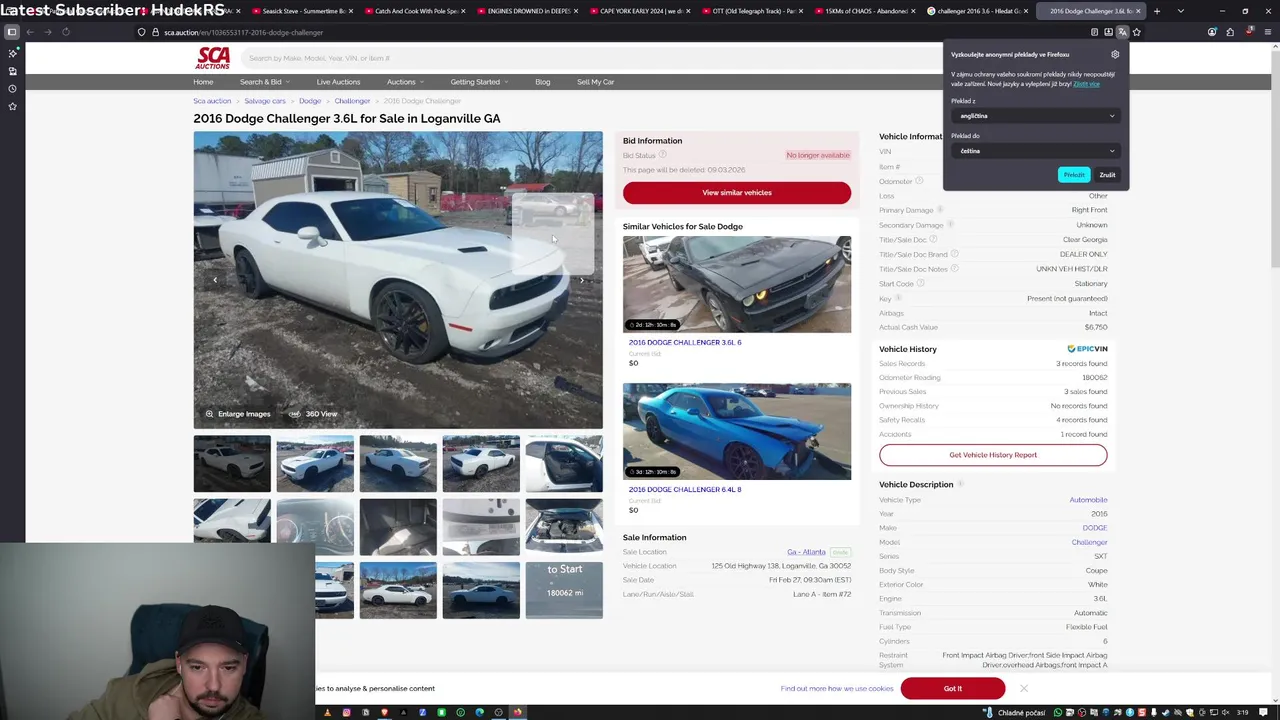This screenshot has width=1280, height=720.
Task: Expand the Getting Started menu
Action: (479, 82)
